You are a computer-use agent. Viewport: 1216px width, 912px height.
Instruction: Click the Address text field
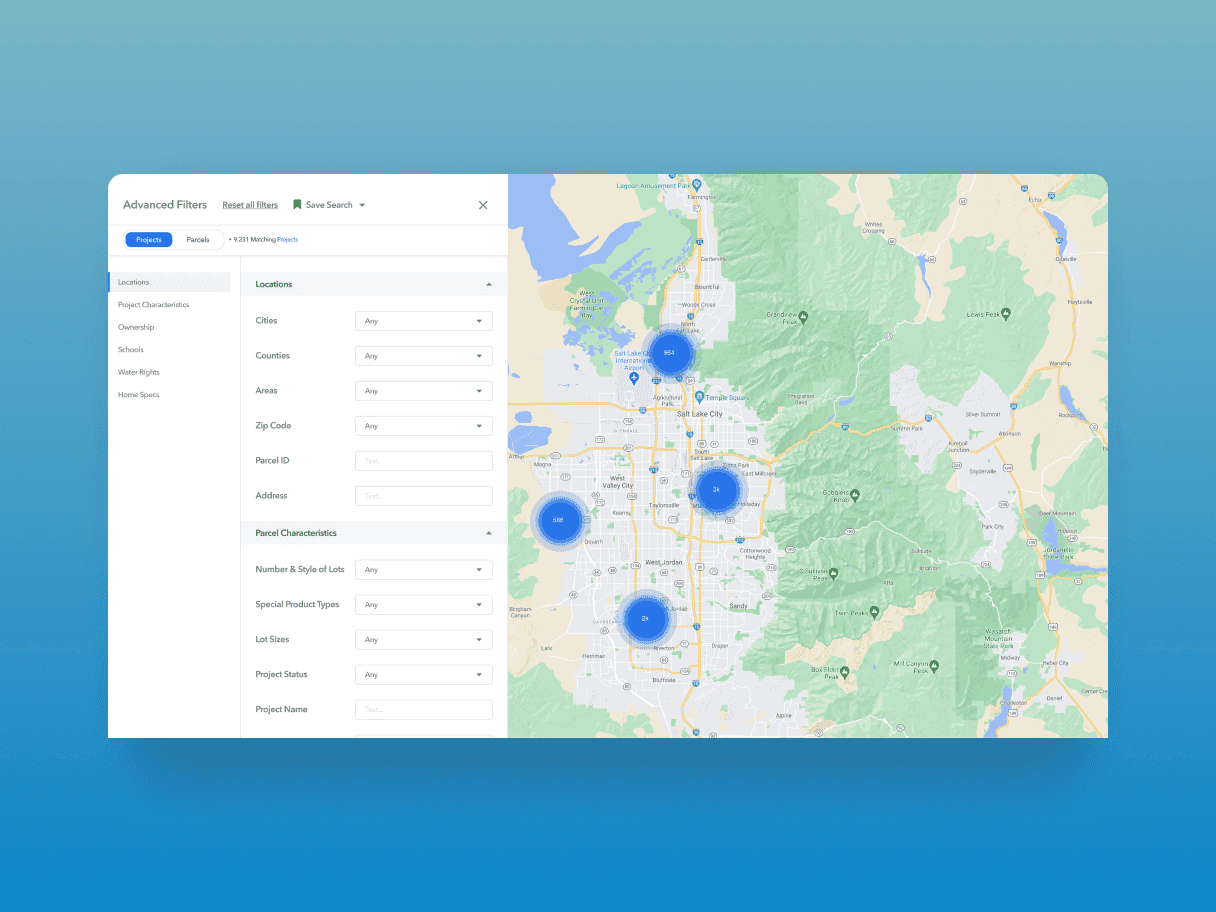point(424,496)
